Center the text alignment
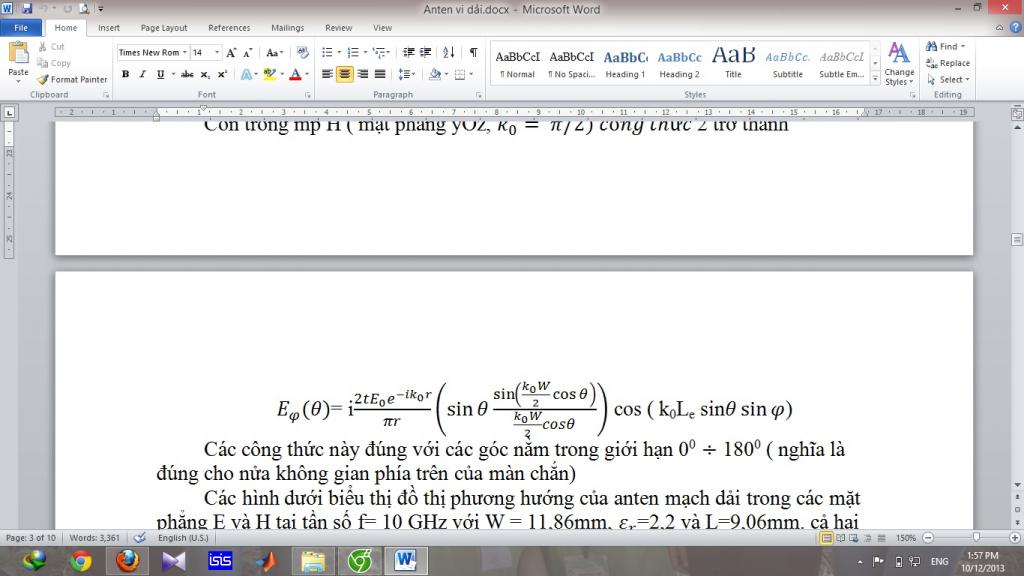The width and height of the screenshot is (1024, 576). (345, 74)
